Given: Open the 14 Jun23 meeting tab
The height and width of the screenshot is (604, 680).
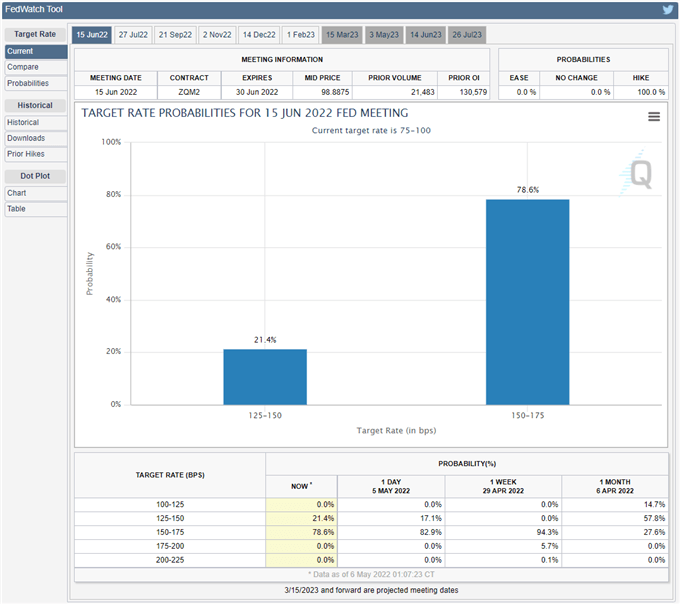Looking at the screenshot, I should [425, 35].
